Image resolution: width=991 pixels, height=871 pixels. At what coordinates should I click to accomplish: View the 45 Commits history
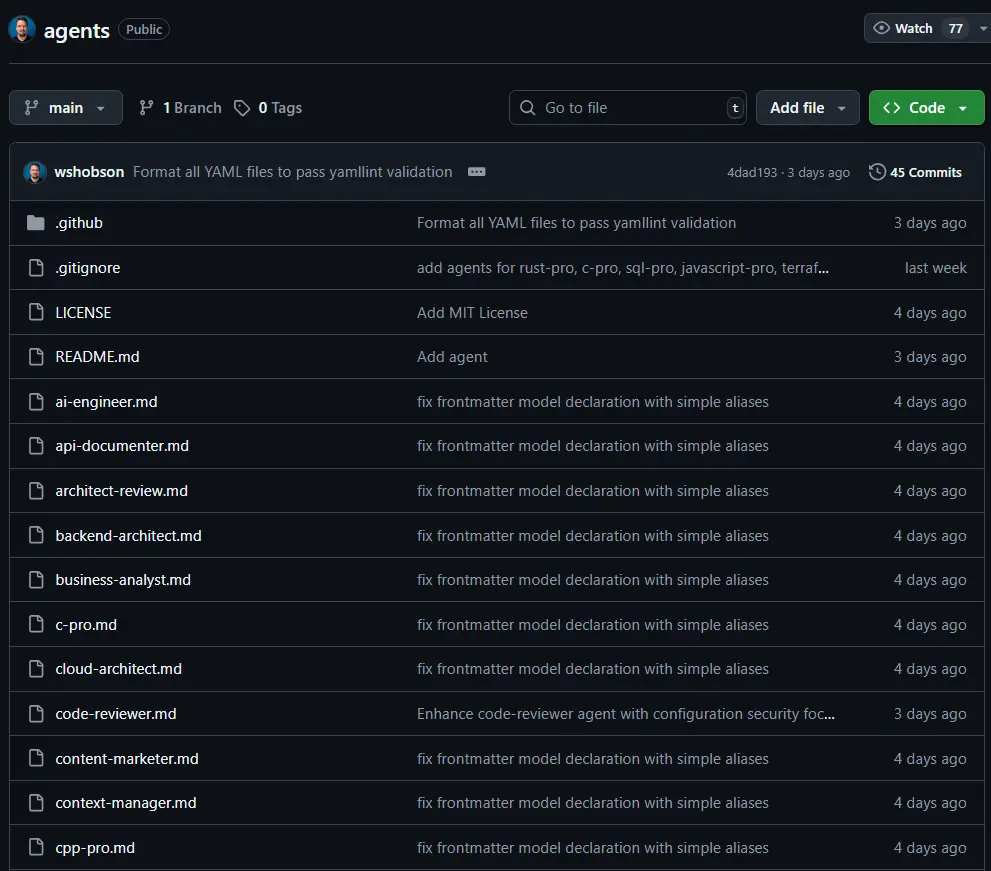coord(925,172)
